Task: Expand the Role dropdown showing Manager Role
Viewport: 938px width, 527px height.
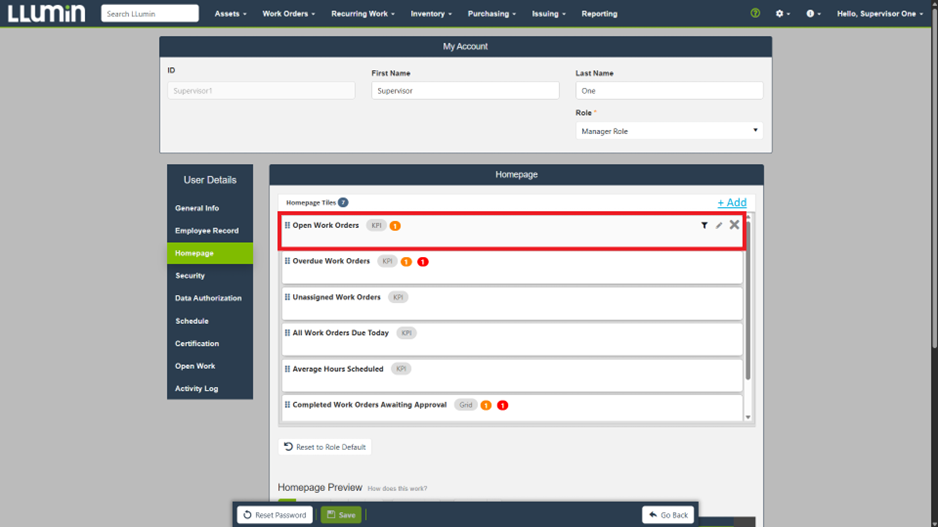Action: coord(669,130)
